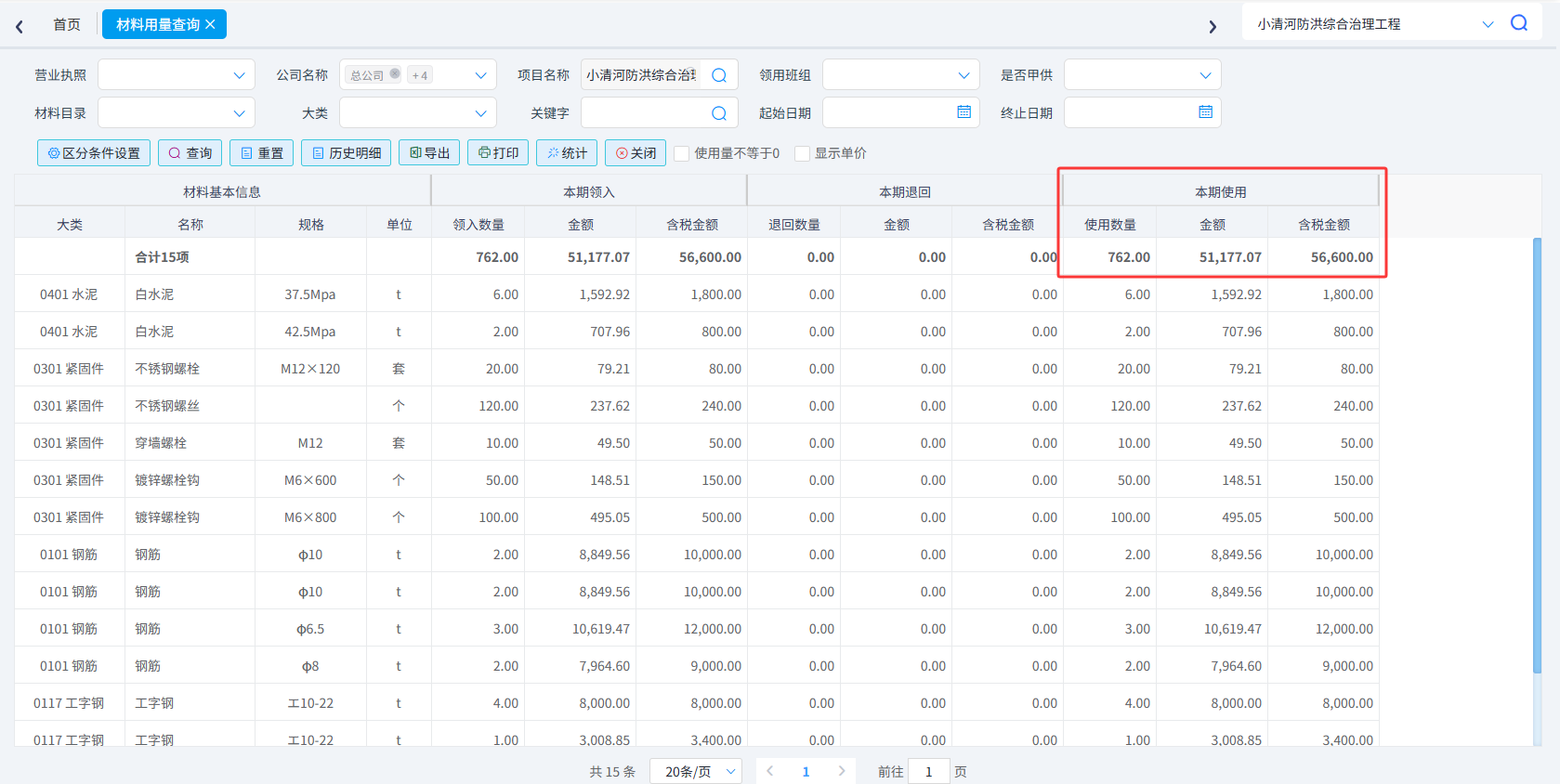The height and width of the screenshot is (784, 1560).
Task: Click the 不锈钢螺丝 row name cell
Action: pos(190,406)
